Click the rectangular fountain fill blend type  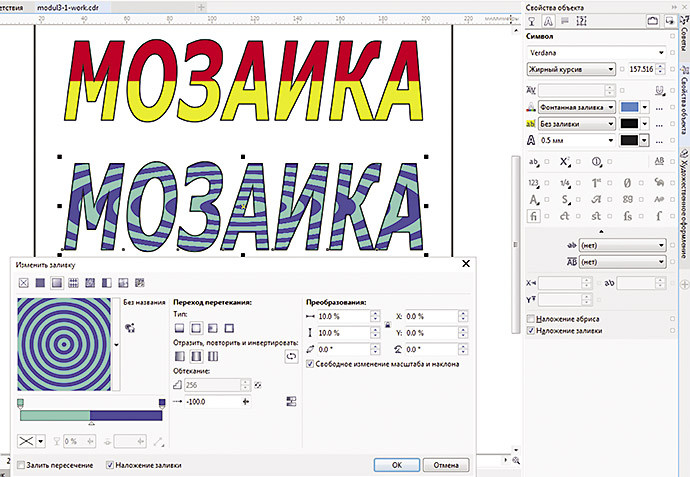coord(229,327)
